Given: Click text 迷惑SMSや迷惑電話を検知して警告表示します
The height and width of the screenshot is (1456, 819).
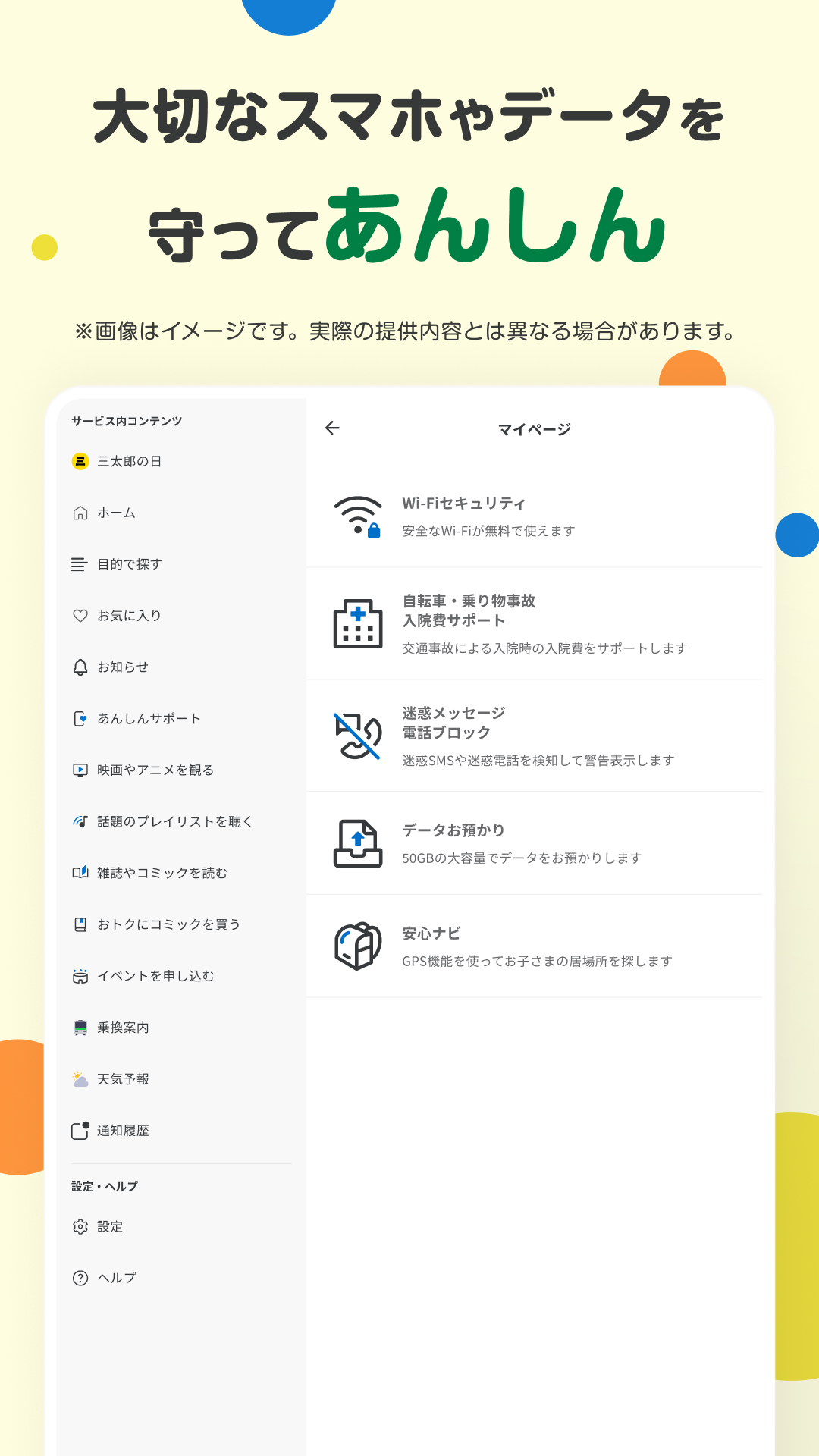Looking at the screenshot, I should pyautogui.click(x=538, y=761).
